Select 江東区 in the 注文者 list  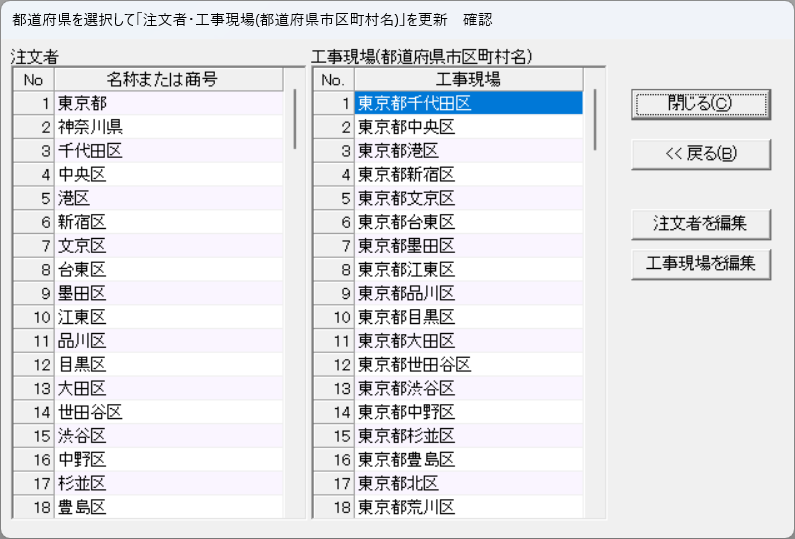[168, 318]
